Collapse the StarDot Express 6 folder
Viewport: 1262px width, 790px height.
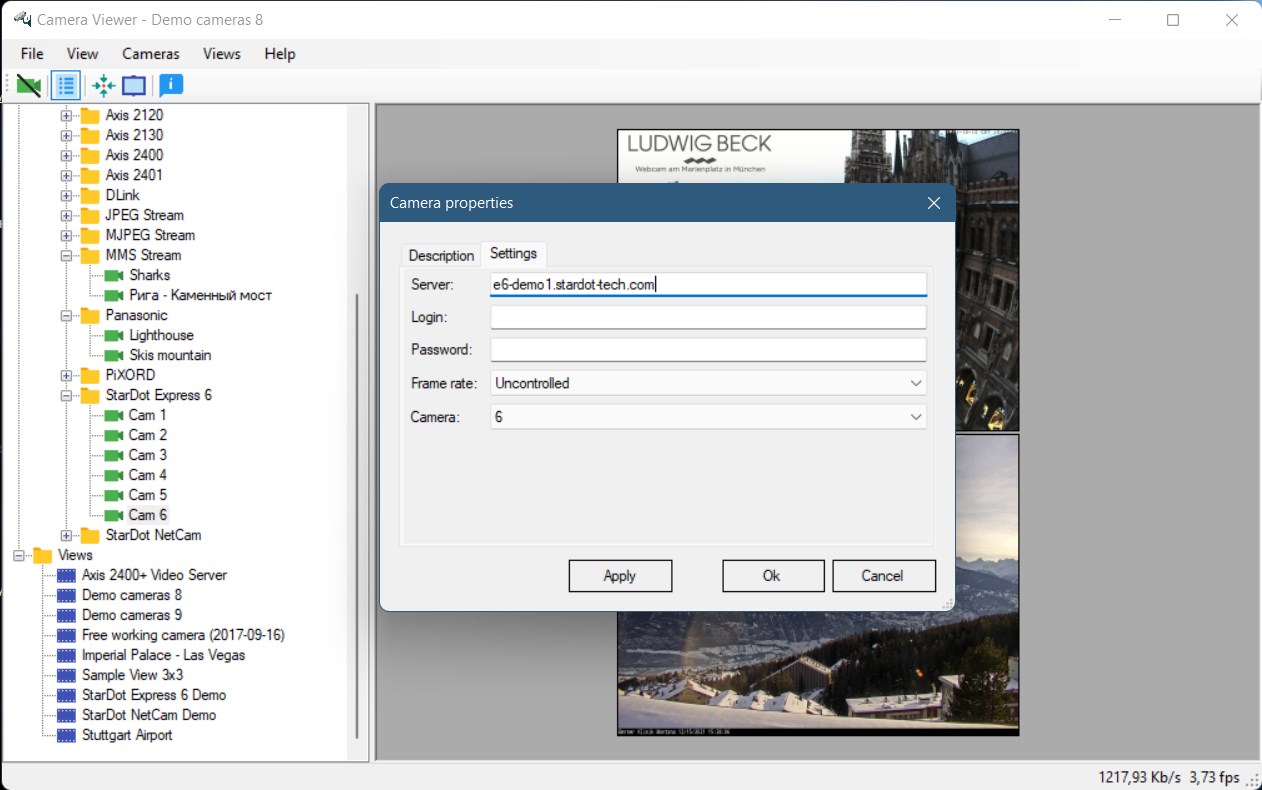pyautogui.click(x=67, y=395)
